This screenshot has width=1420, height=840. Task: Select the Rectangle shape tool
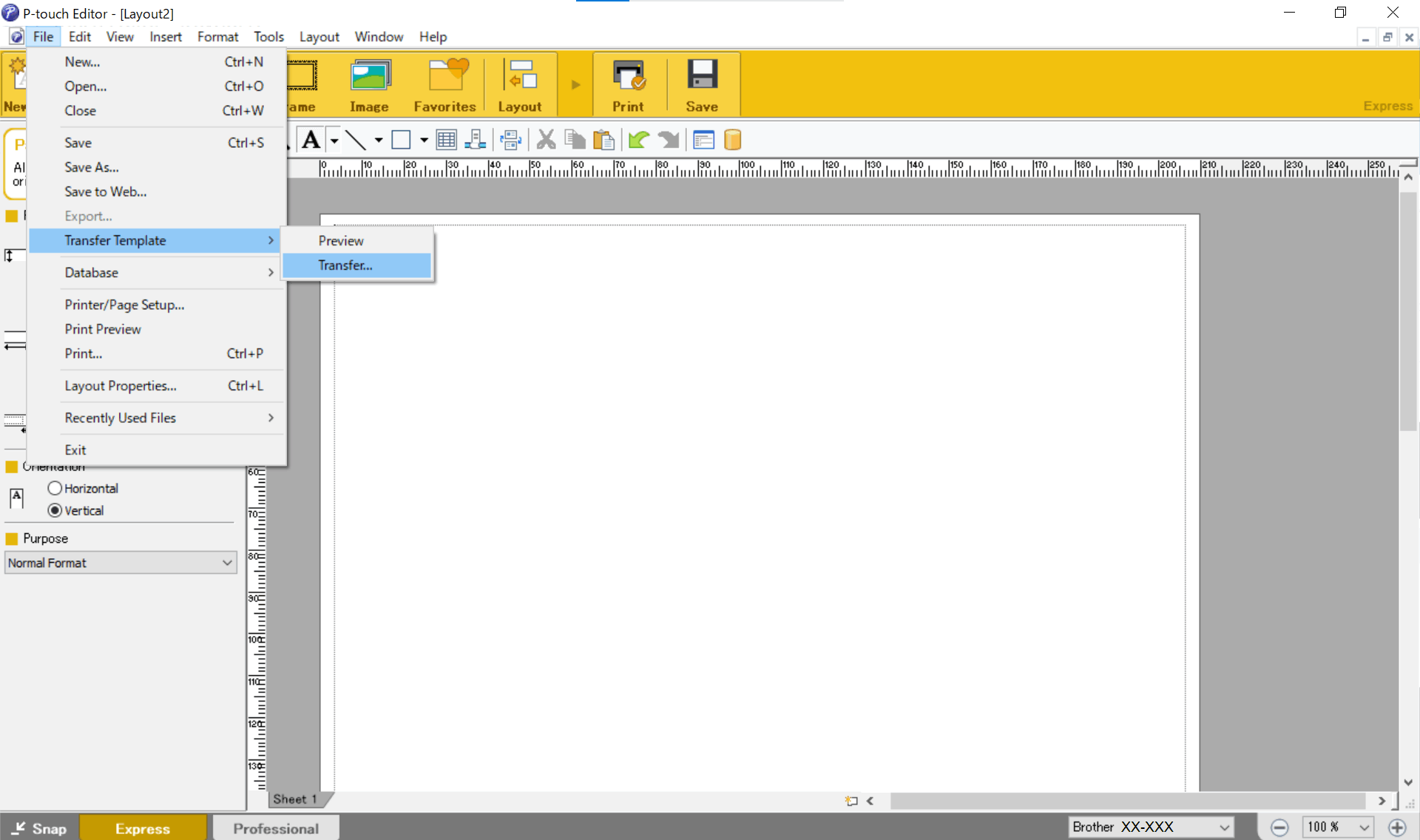tap(401, 140)
